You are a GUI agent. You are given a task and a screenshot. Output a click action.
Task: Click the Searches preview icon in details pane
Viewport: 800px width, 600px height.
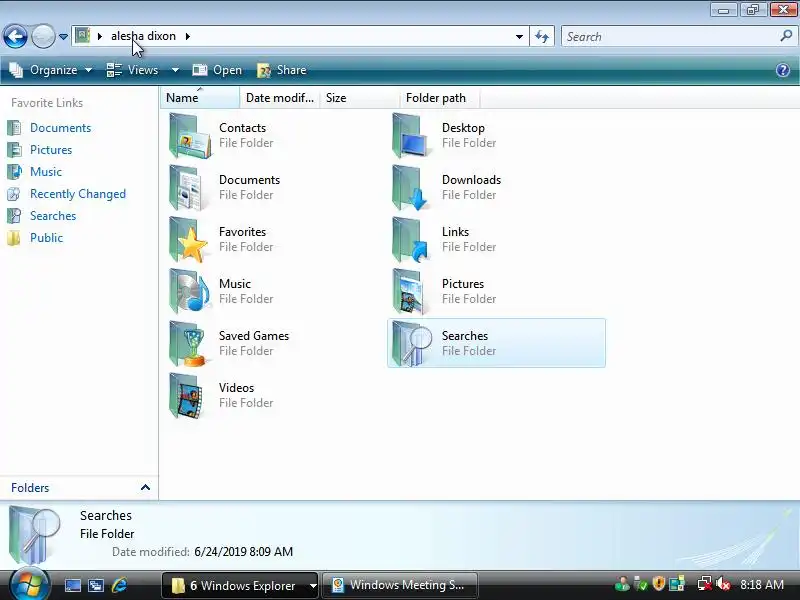(35, 534)
